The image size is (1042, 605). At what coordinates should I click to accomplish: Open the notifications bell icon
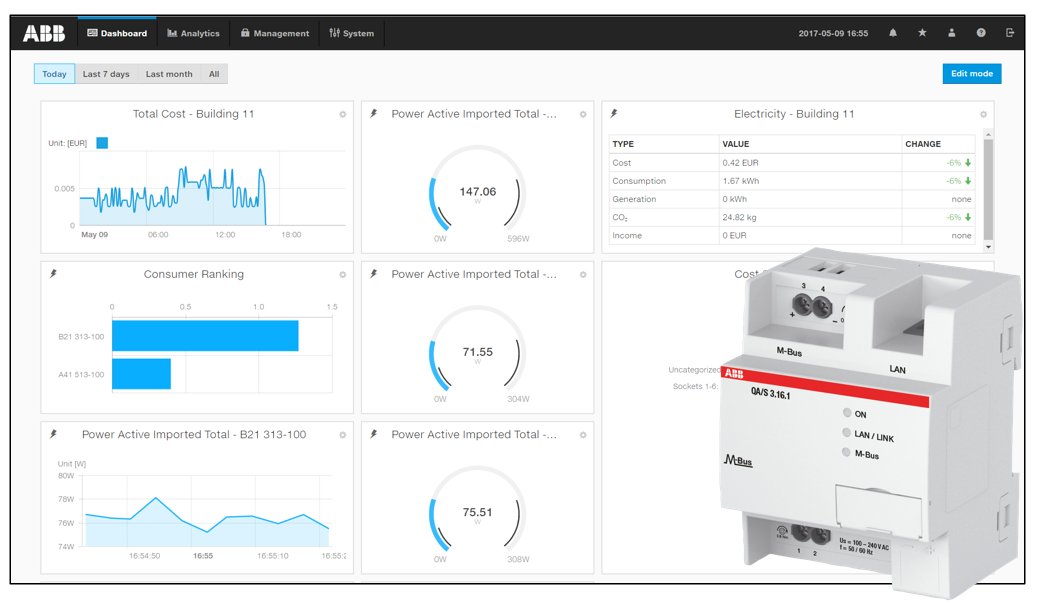pyautogui.click(x=892, y=33)
